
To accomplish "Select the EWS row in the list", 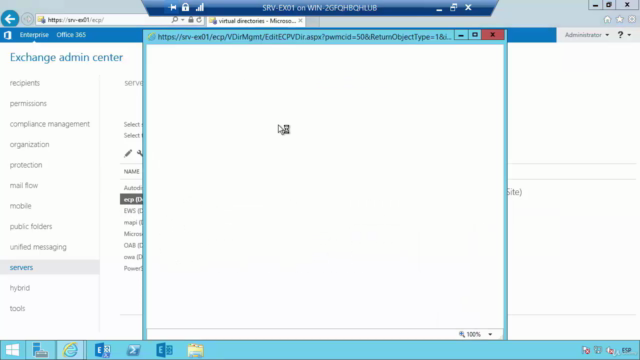I will point(133,211).
